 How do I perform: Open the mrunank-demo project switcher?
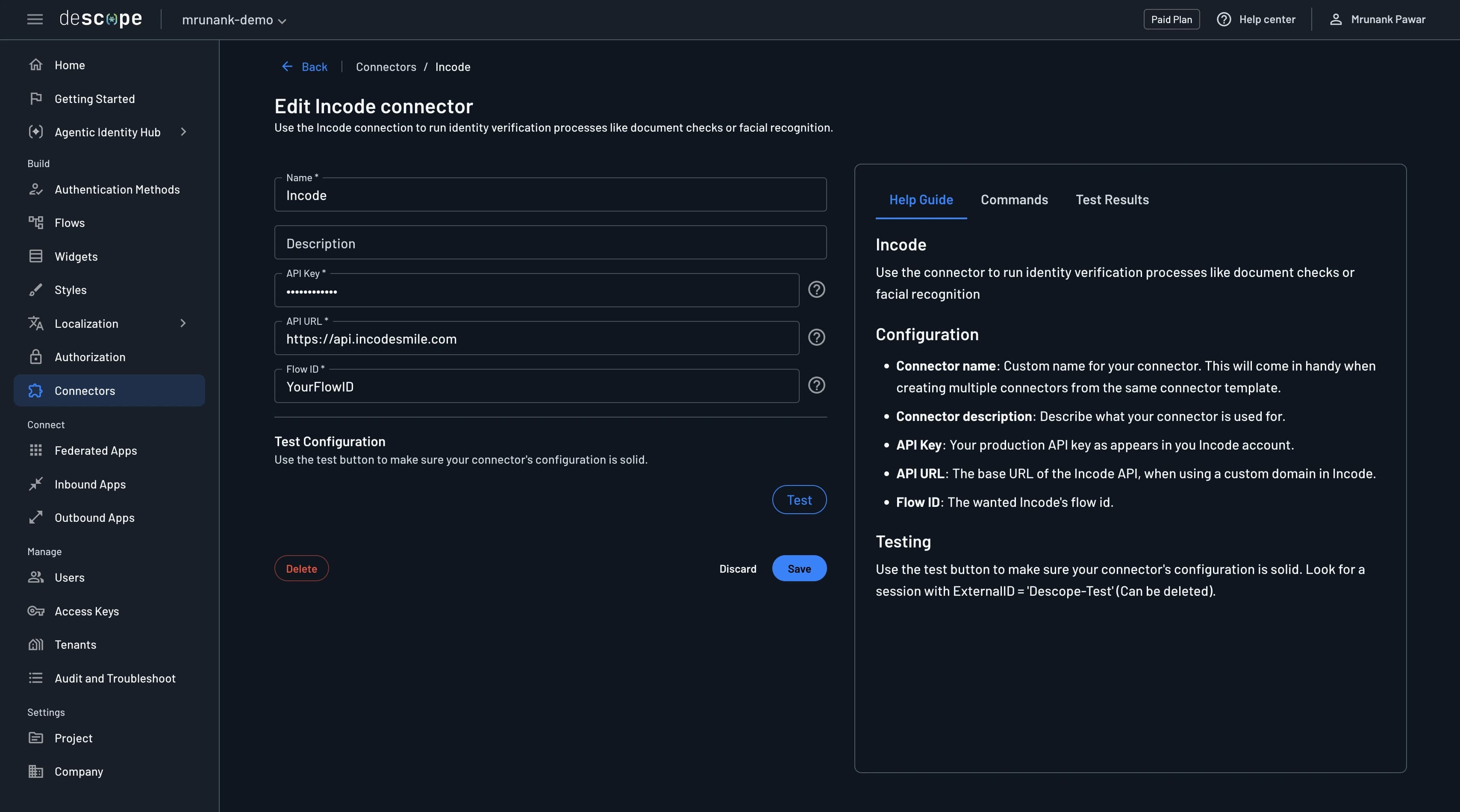tap(233, 20)
